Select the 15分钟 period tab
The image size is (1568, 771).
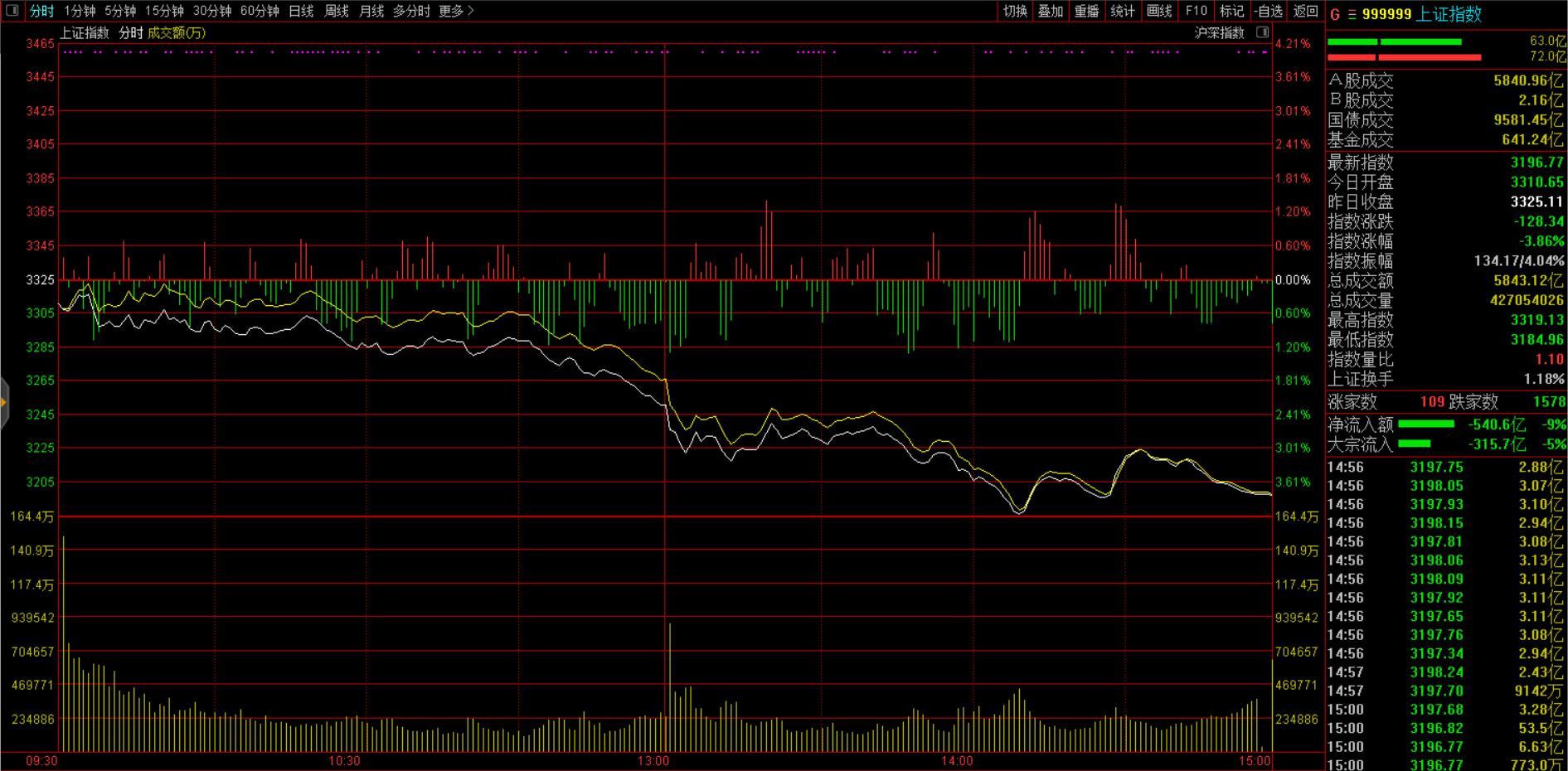point(164,11)
